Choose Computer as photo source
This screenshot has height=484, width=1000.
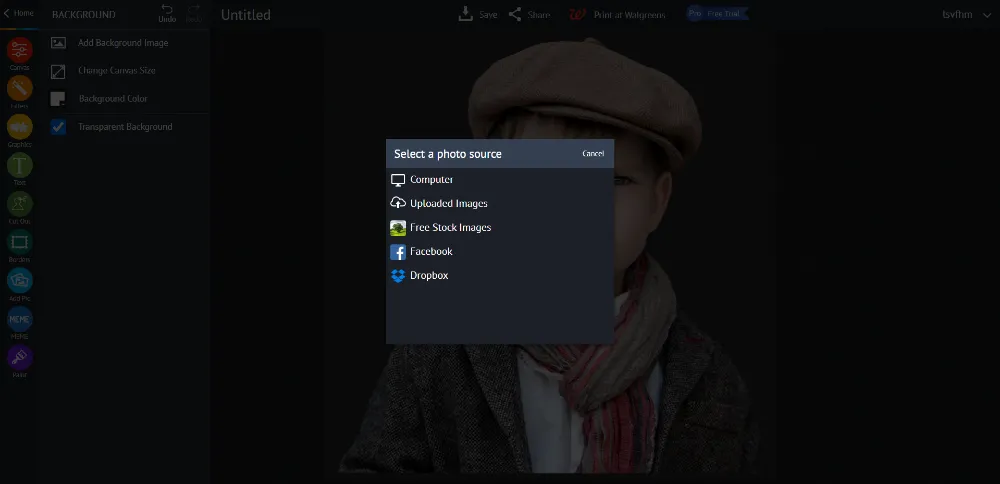[430, 180]
